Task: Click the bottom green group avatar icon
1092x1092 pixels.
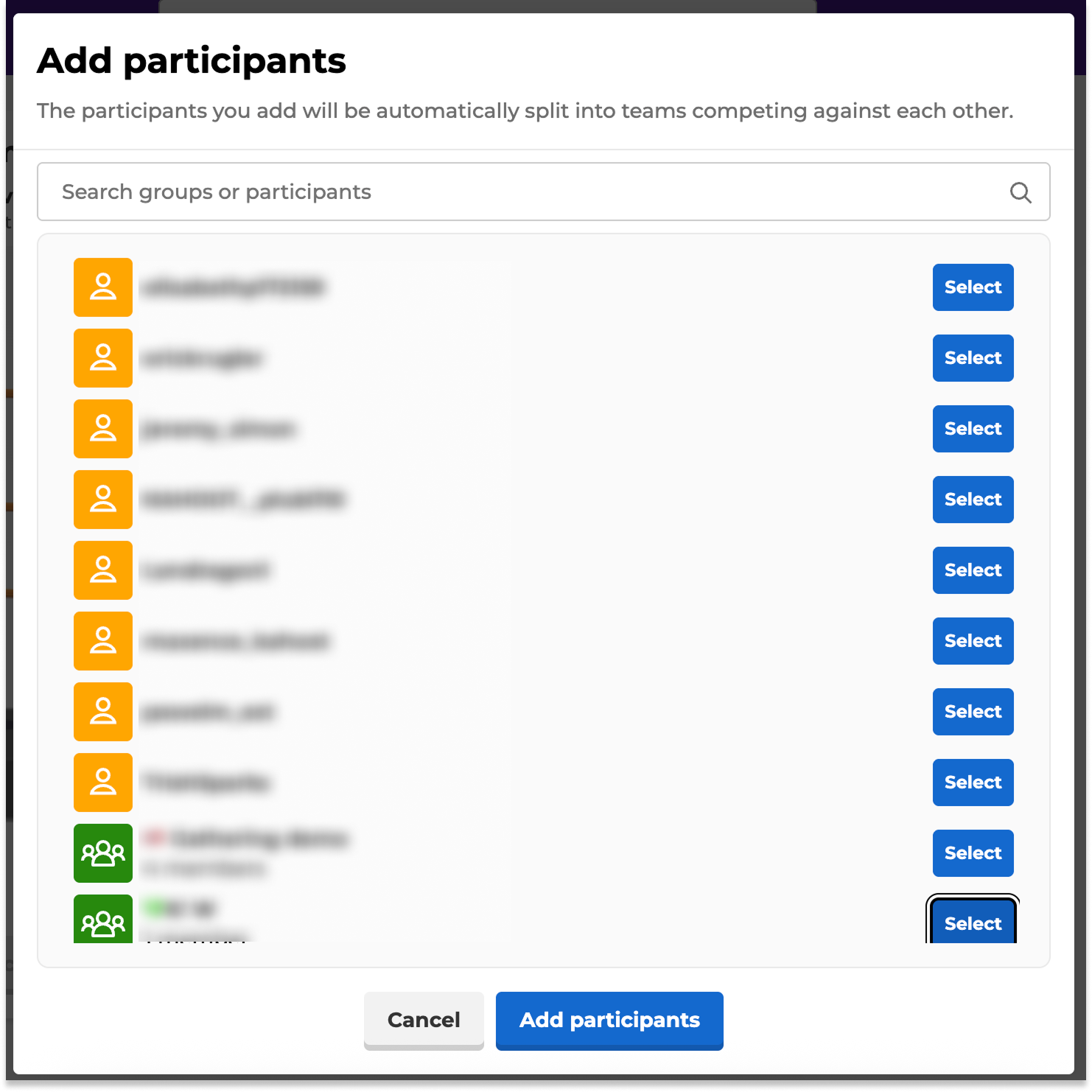Action: click(x=102, y=921)
